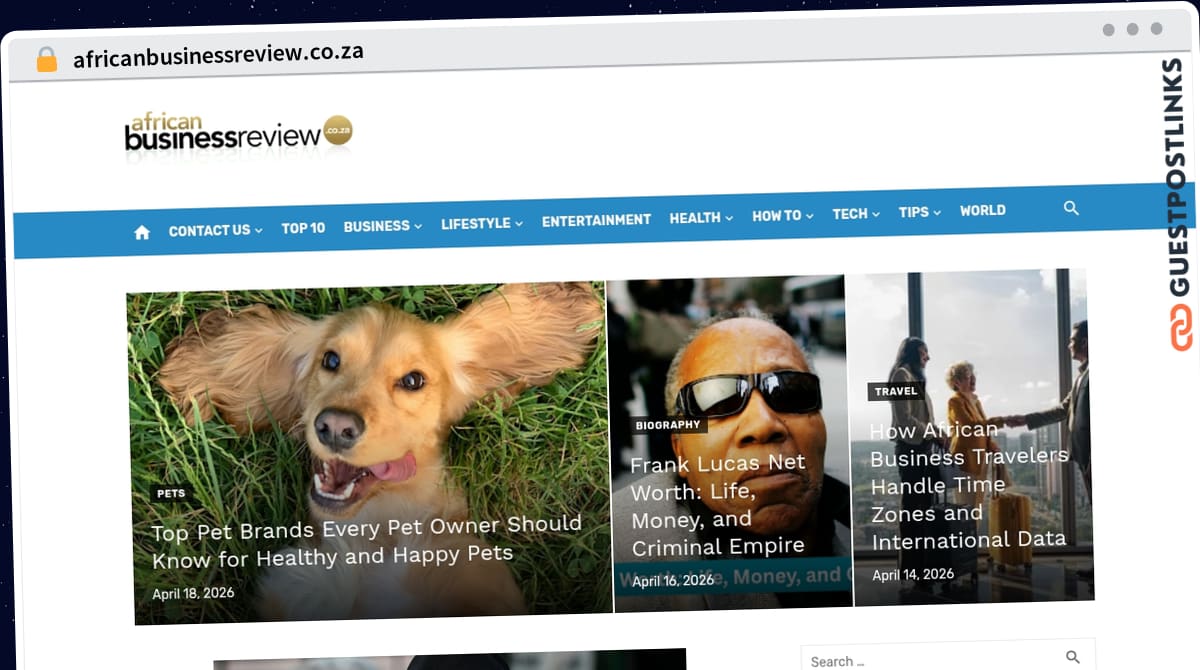Click the April 14, 2026 date
Image resolution: width=1200 pixels, height=670 pixels.
913,574
